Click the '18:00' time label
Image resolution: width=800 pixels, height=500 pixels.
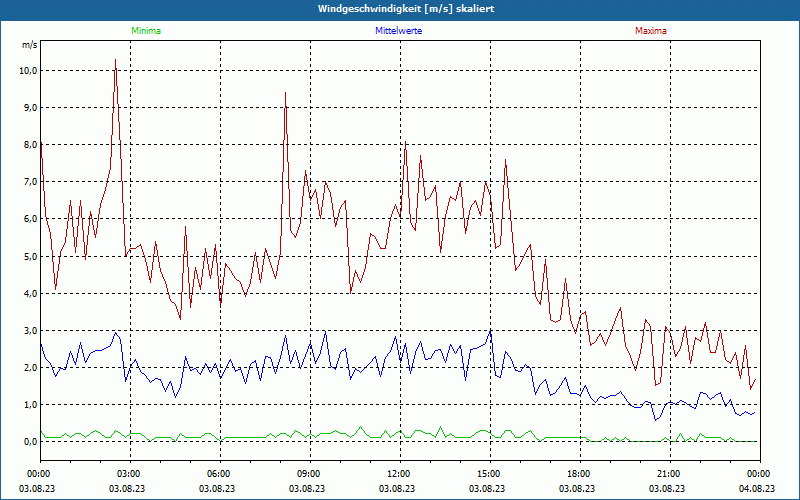point(577,474)
